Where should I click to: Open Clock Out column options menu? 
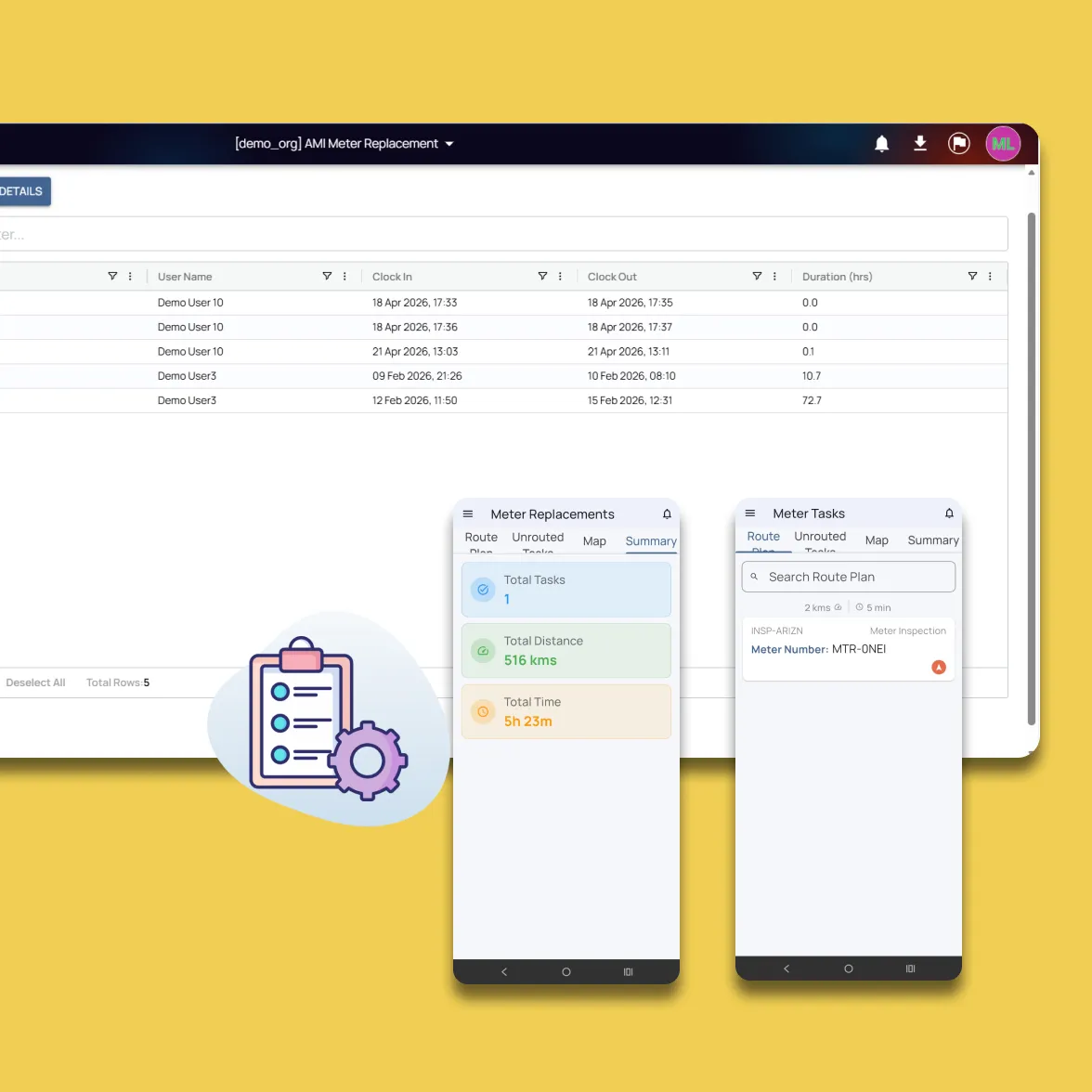pos(774,276)
